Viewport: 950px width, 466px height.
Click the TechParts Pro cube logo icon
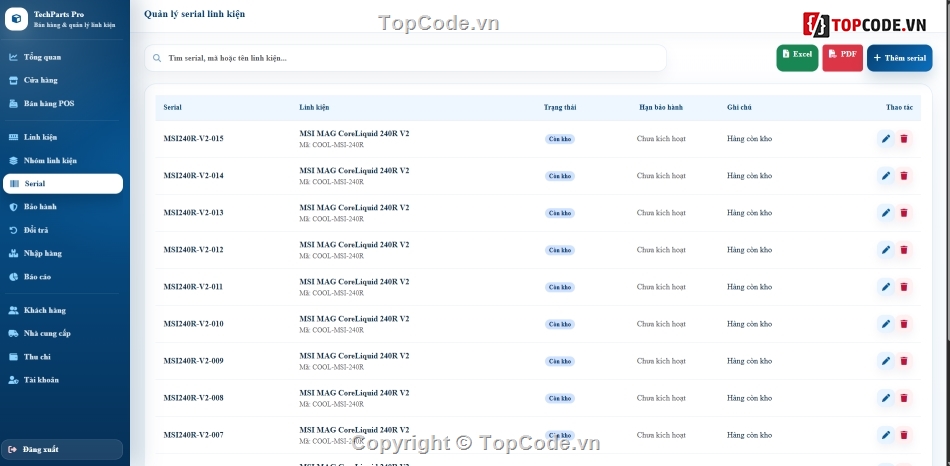pos(17,19)
